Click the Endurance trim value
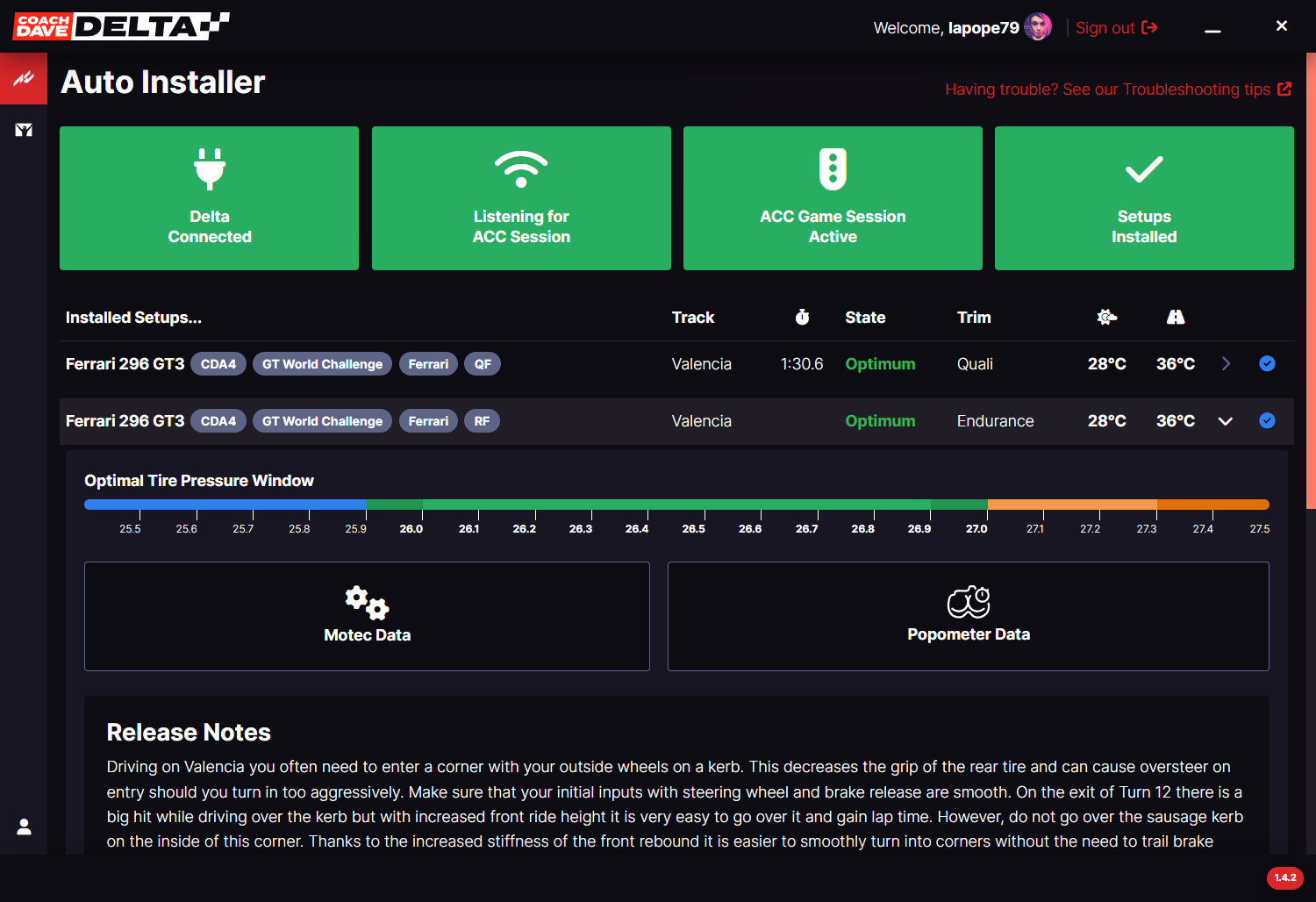Image resolution: width=1316 pixels, height=902 pixels. coord(995,421)
